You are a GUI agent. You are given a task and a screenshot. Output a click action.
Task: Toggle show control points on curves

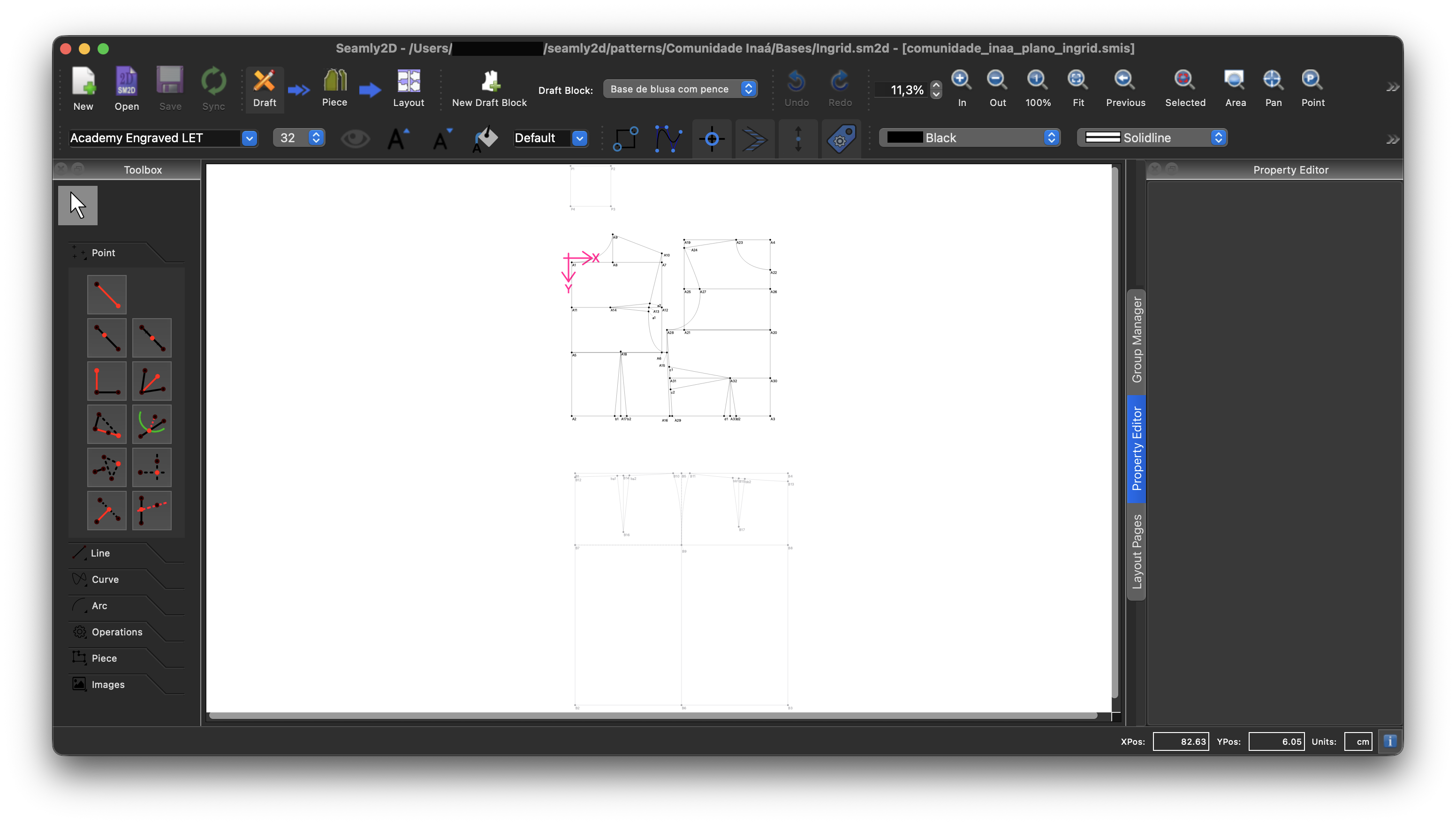pyautogui.click(x=669, y=138)
